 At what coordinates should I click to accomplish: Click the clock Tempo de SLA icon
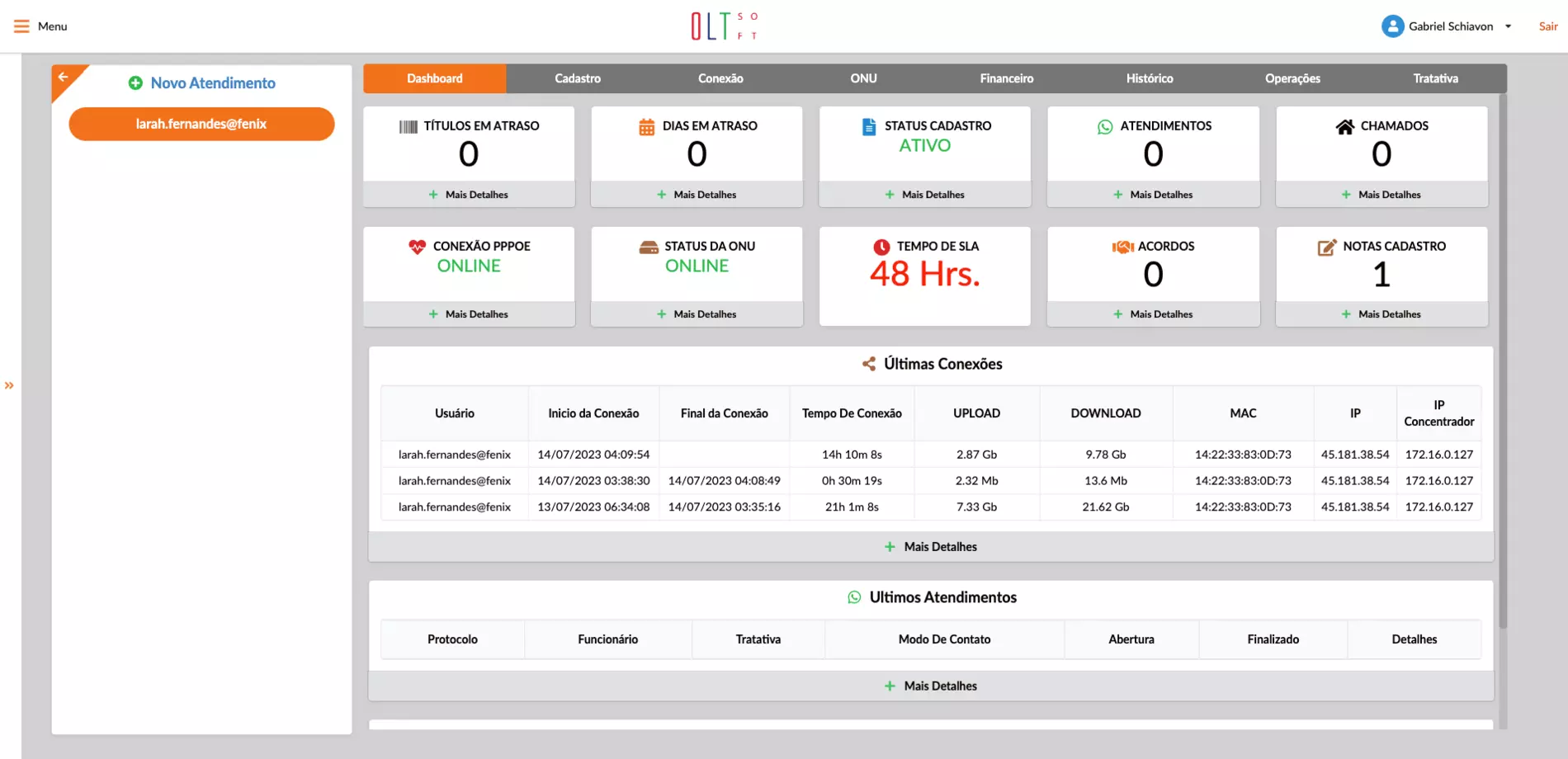[x=882, y=247]
